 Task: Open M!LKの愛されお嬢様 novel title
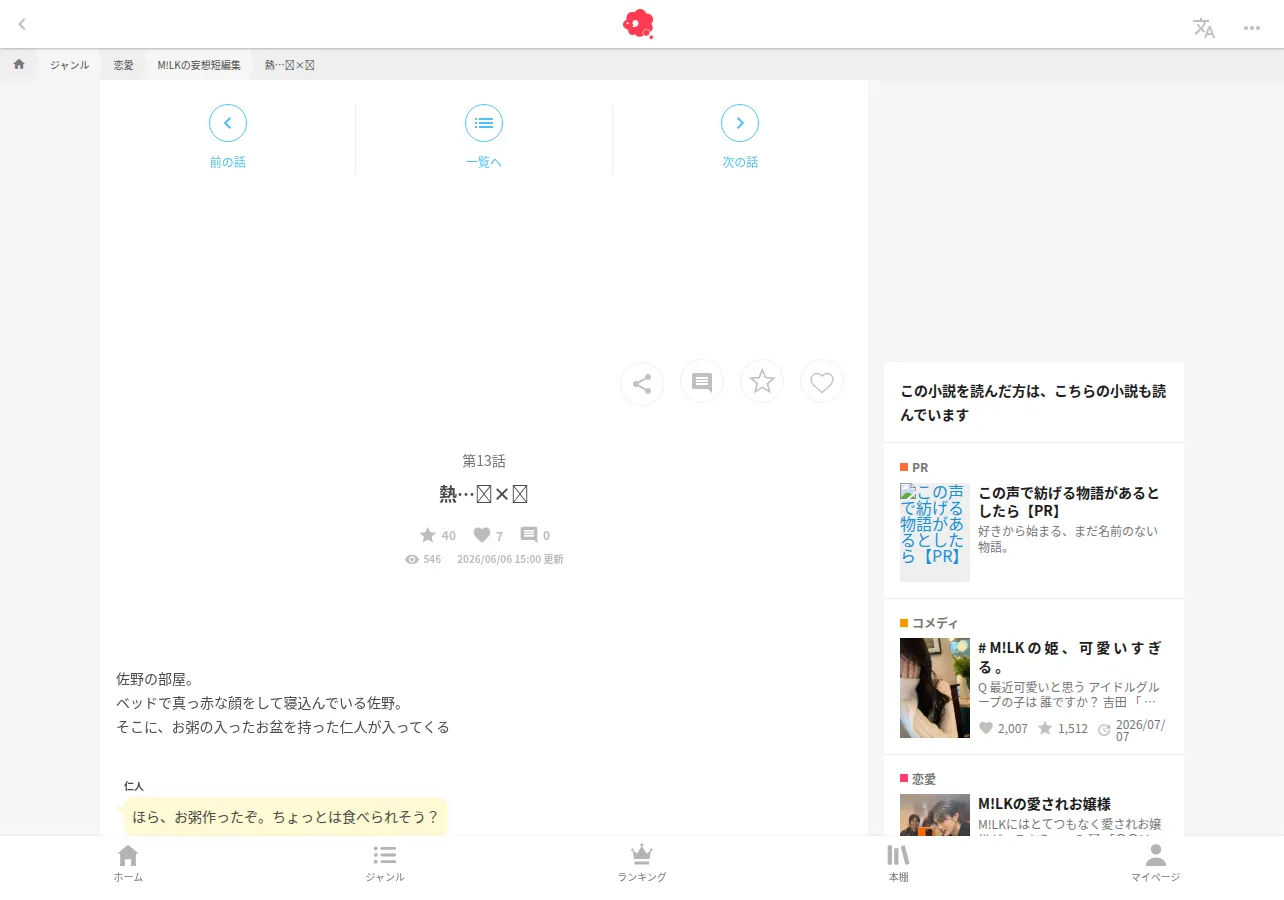coord(1044,804)
